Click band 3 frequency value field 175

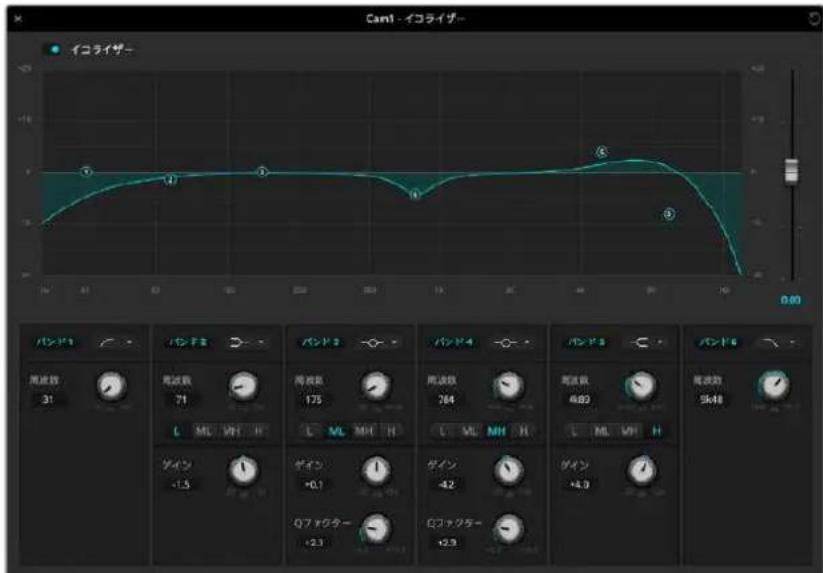tap(313, 399)
